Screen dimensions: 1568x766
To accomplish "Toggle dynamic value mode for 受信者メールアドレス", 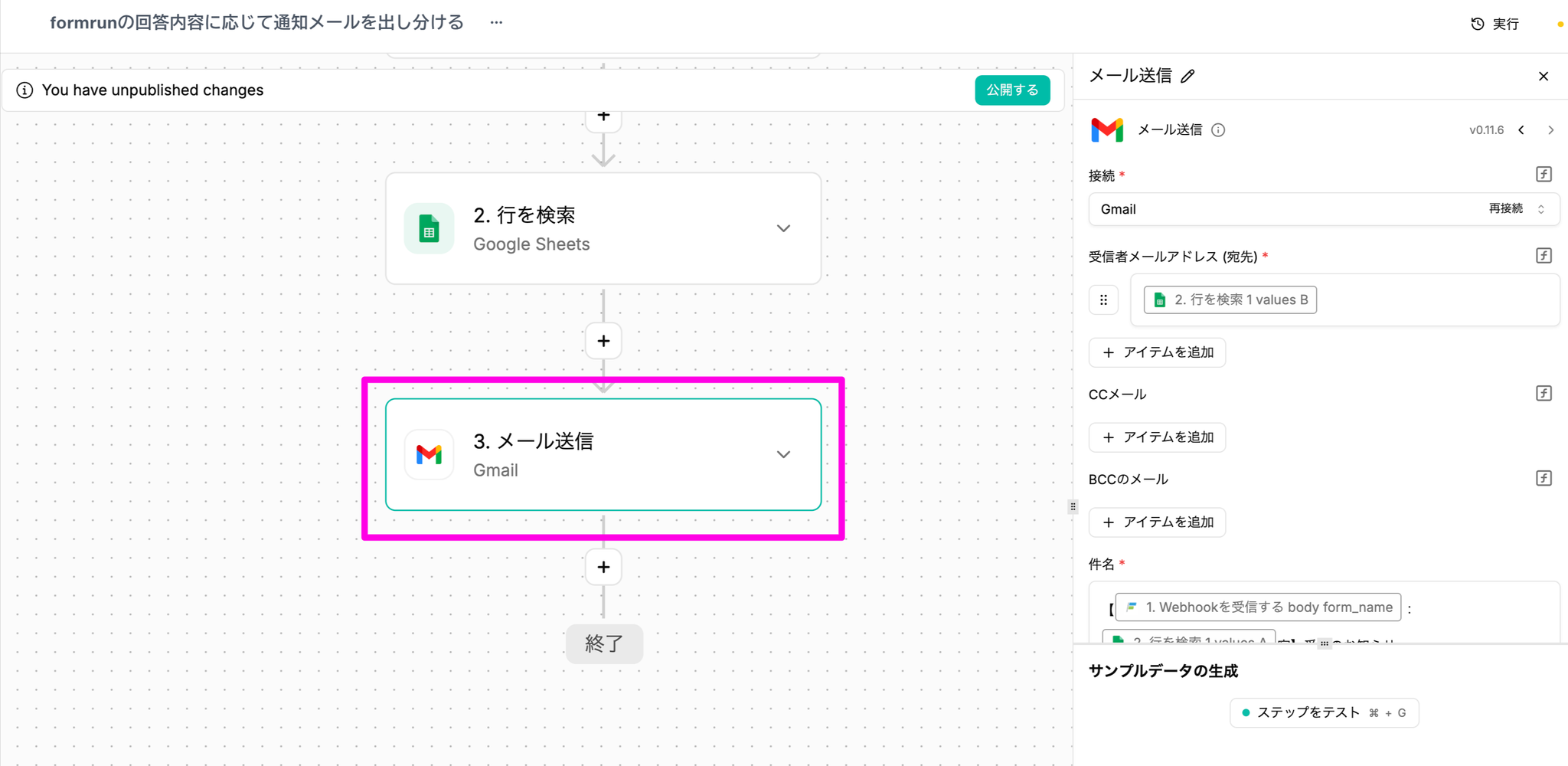I will (1543, 256).
